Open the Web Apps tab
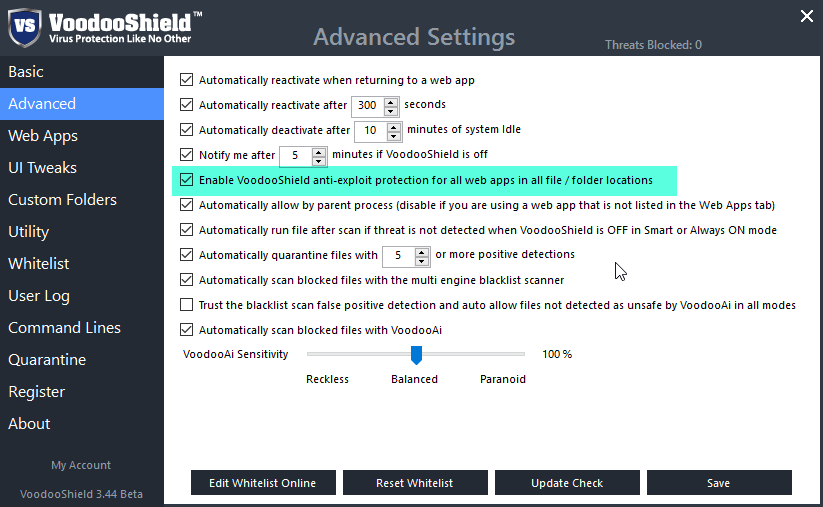Viewport: 823px width, 507px height. tap(43, 136)
